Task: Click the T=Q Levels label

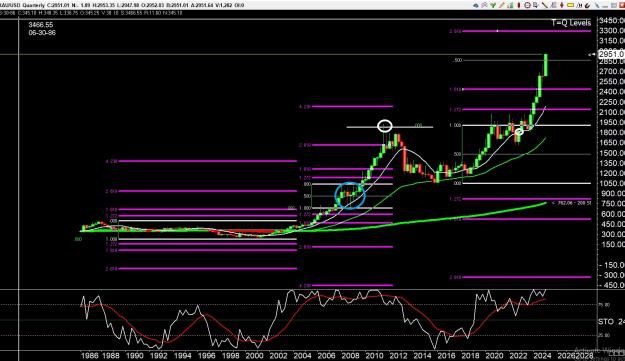Action: (571, 23)
